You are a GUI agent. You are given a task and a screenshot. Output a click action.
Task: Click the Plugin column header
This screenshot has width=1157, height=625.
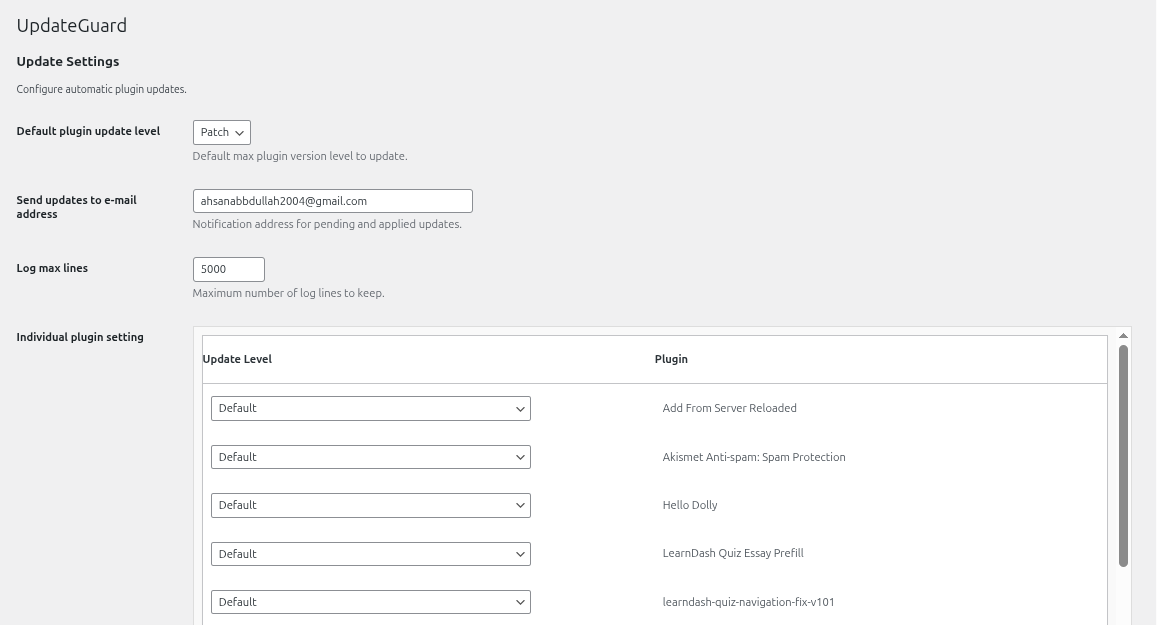[x=671, y=359]
